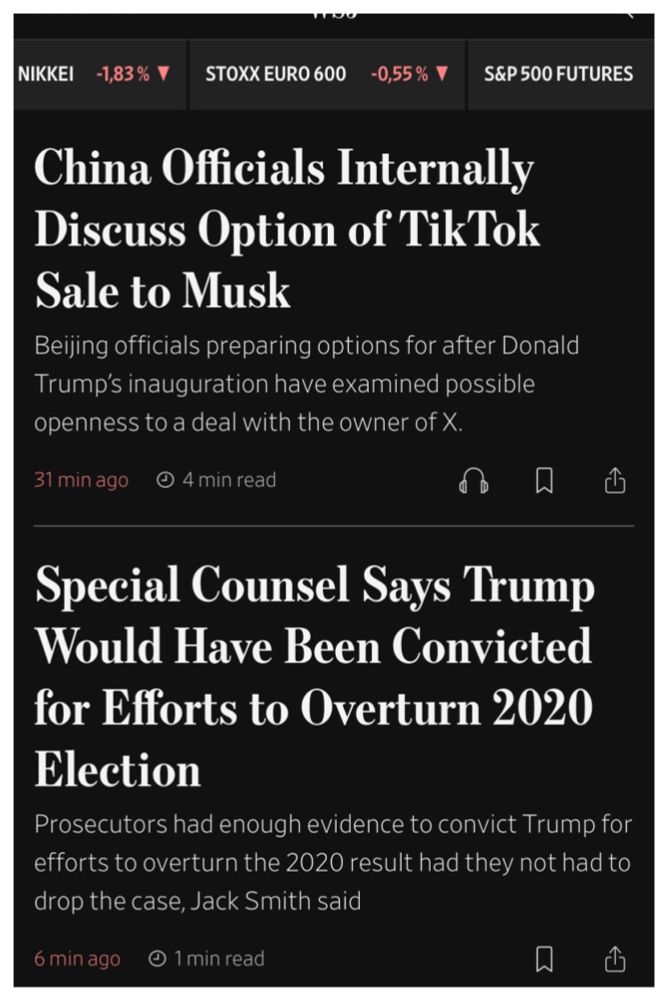Listen to the TikTok article audio
Screen dimensions: 668x1000
475,480
